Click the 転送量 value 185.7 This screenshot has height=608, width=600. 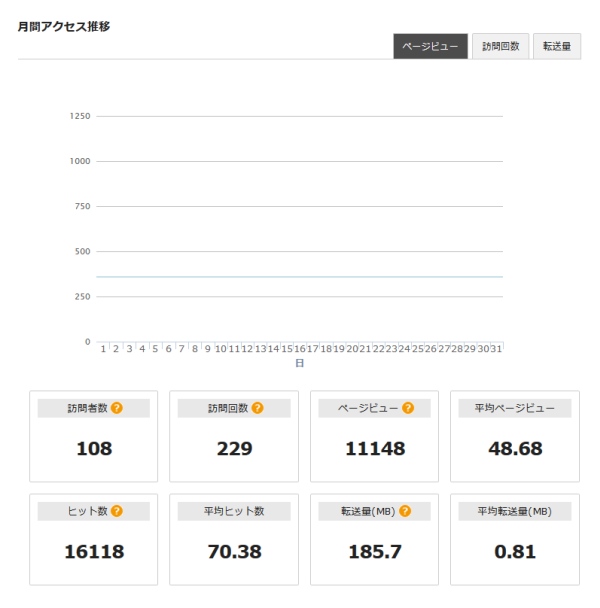tap(375, 552)
